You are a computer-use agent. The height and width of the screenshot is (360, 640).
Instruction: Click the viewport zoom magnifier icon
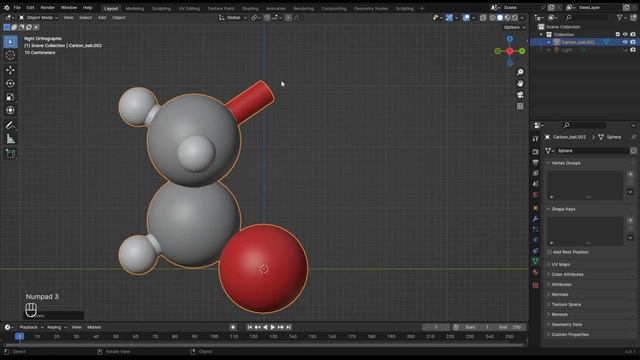tap(520, 72)
